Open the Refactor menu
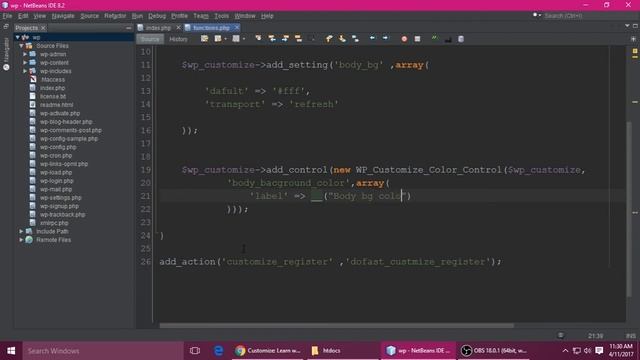Screen dimensions: 640x360 coord(115,16)
